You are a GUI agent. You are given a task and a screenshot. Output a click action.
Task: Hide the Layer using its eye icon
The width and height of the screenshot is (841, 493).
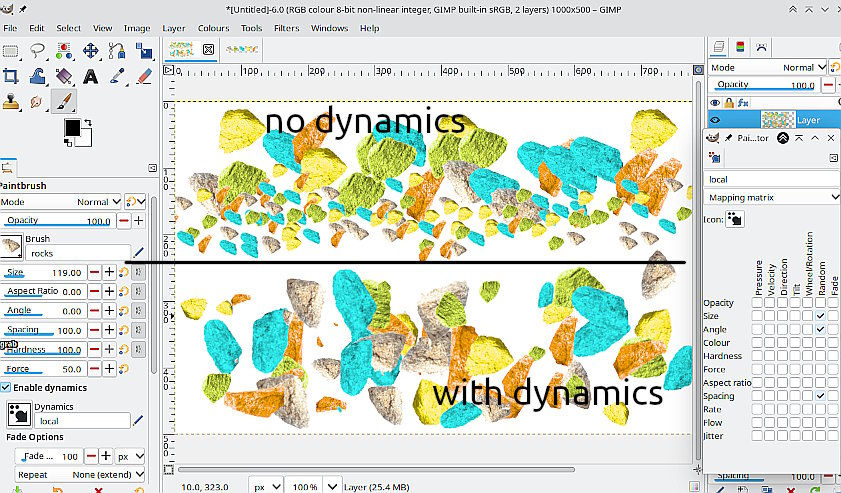pos(714,120)
